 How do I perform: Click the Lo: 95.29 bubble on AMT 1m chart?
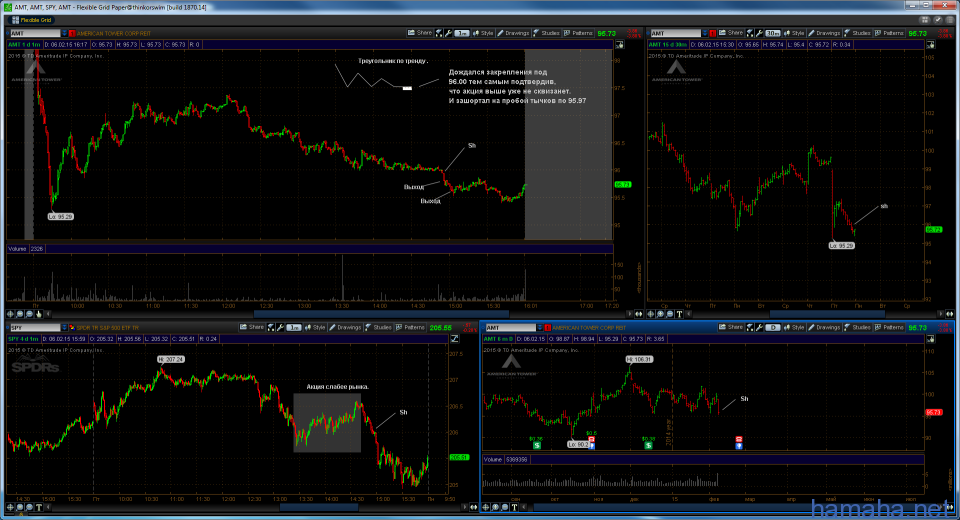pos(61,216)
